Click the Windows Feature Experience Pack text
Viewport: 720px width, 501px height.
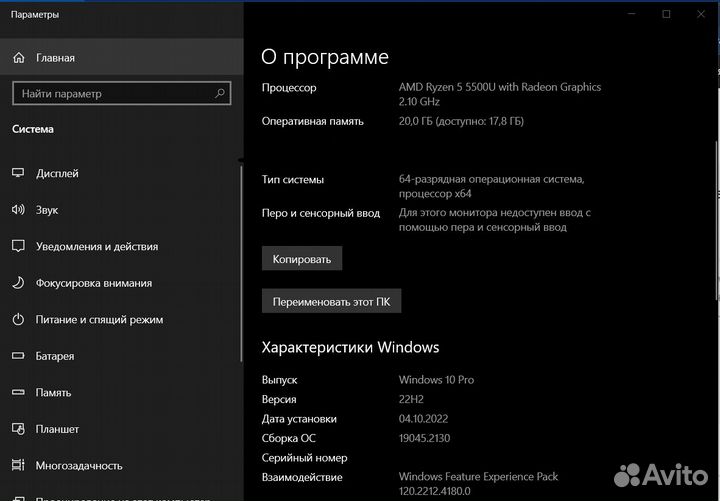[x=478, y=477]
